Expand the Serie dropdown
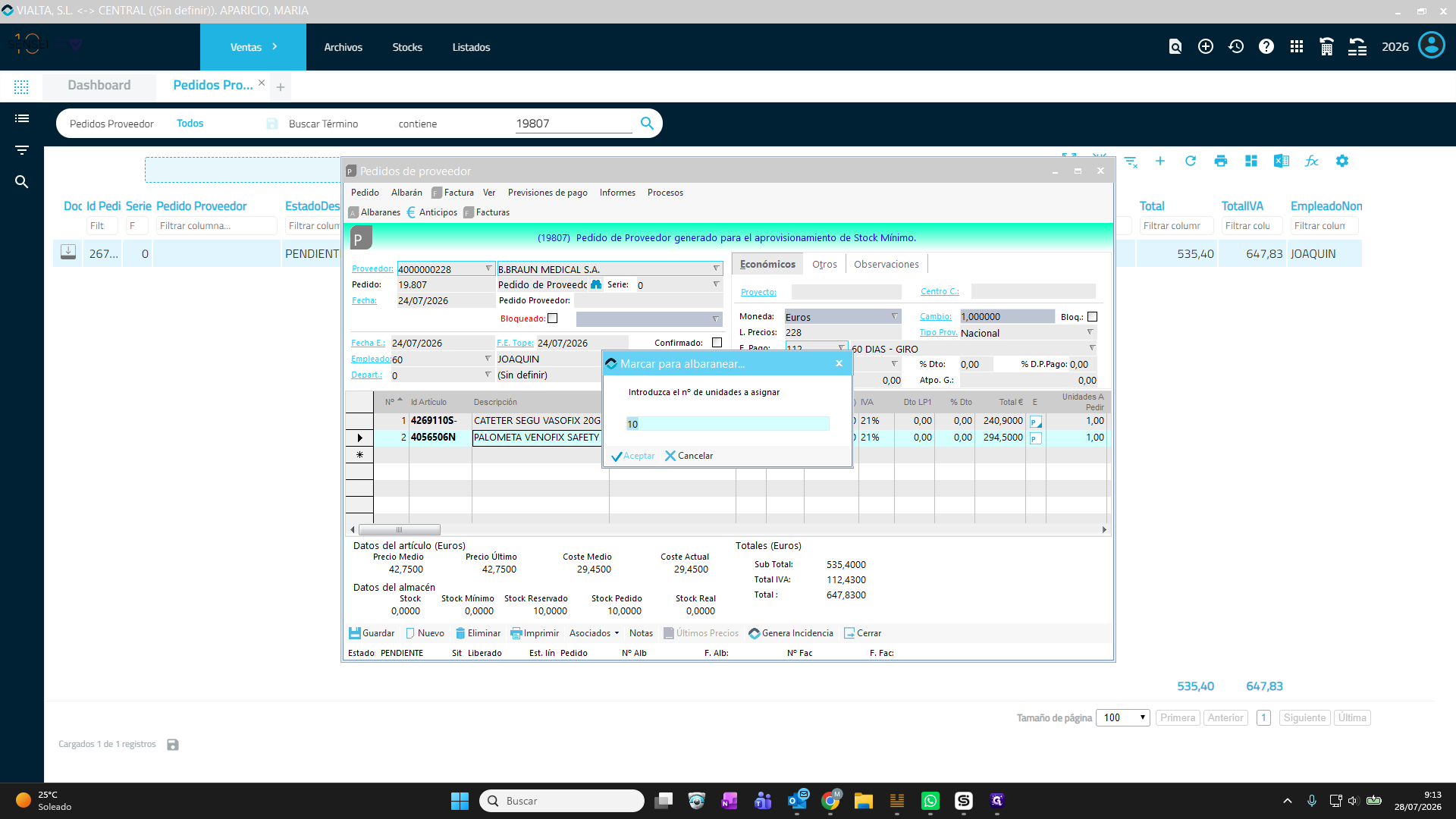The width and height of the screenshot is (1456, 819). point(716,285)
